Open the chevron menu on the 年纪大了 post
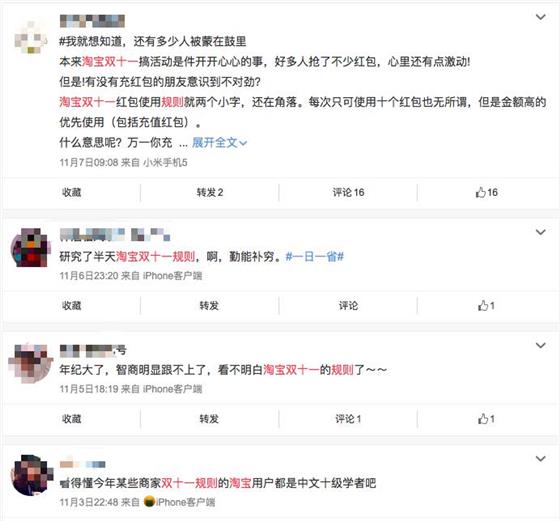Viewport: 560px width, 521px height. coord(541,345)
